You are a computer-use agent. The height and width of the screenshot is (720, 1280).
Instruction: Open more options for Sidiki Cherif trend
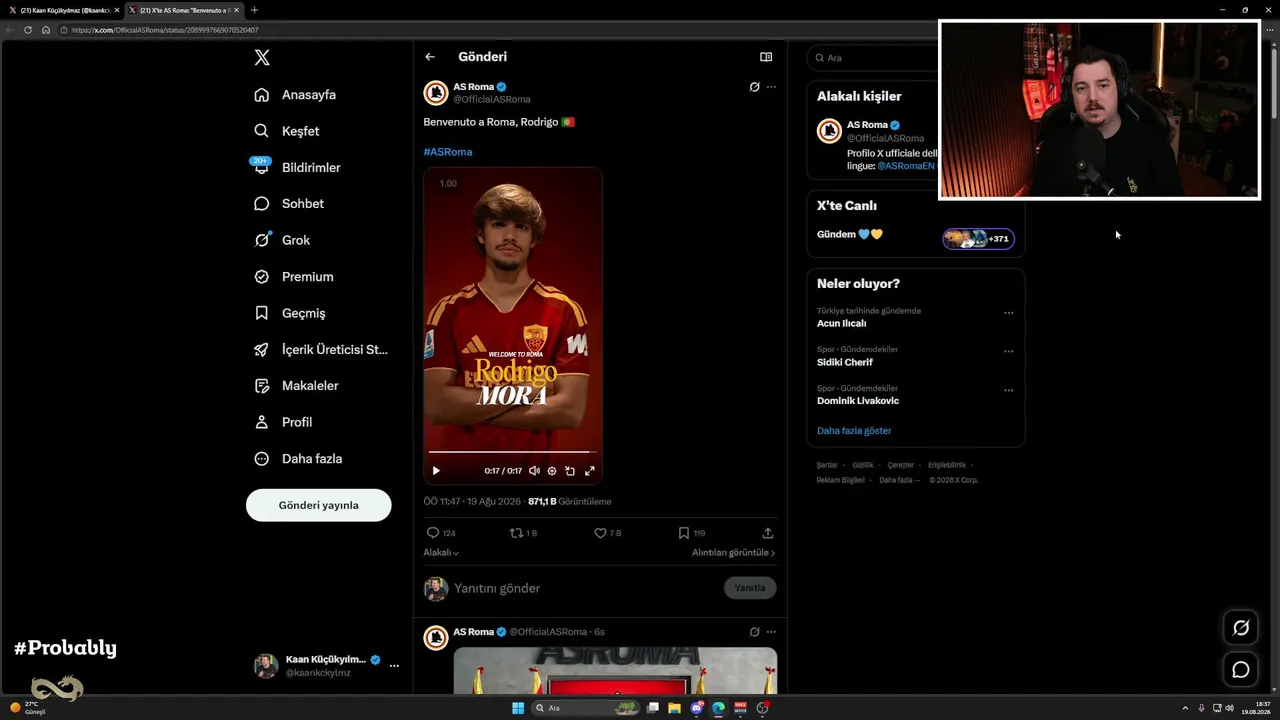1008,351
